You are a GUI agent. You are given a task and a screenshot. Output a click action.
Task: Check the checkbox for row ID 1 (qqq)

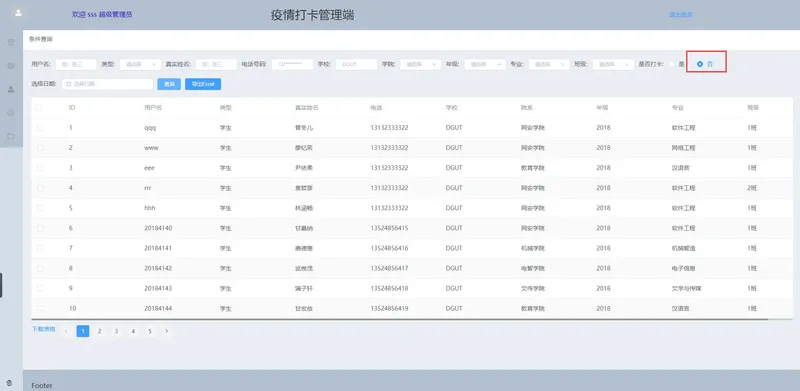[40, 128]
